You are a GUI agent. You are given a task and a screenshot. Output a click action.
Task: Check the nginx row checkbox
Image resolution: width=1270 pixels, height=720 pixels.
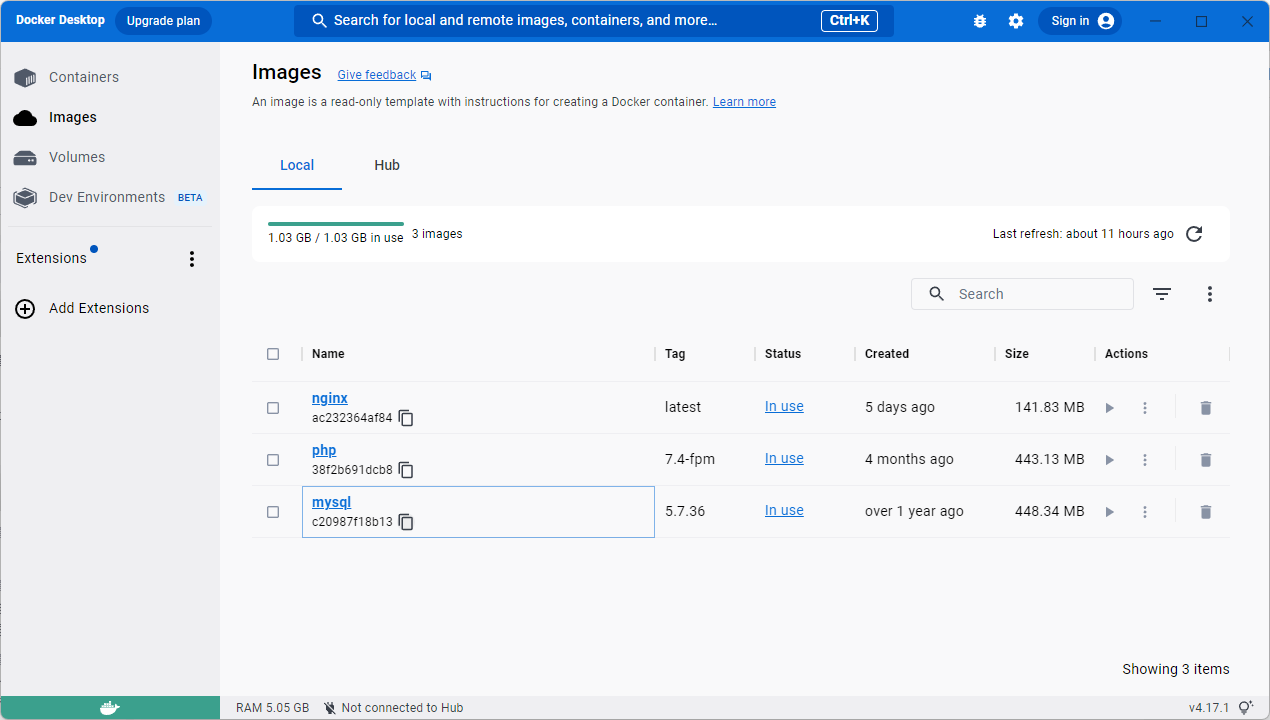click(x=273, y=408)
